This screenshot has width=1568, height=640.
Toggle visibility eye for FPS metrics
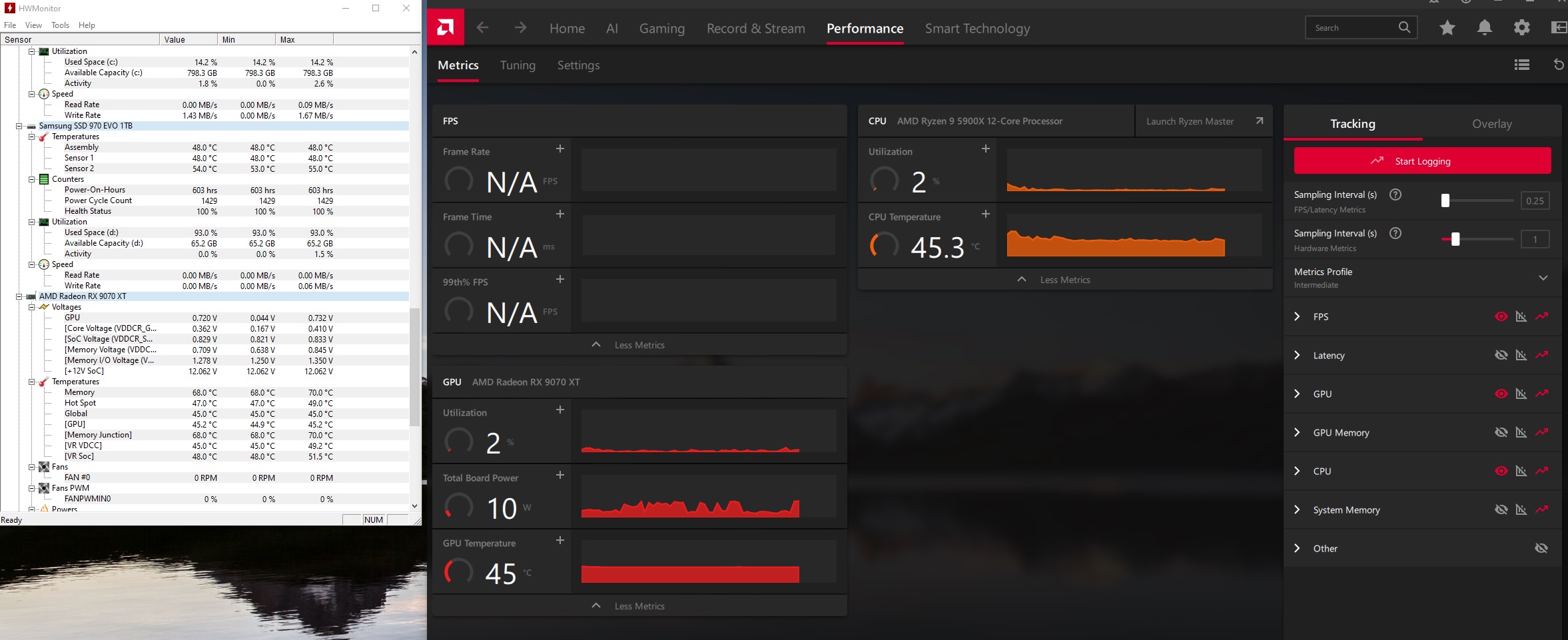1501,316
